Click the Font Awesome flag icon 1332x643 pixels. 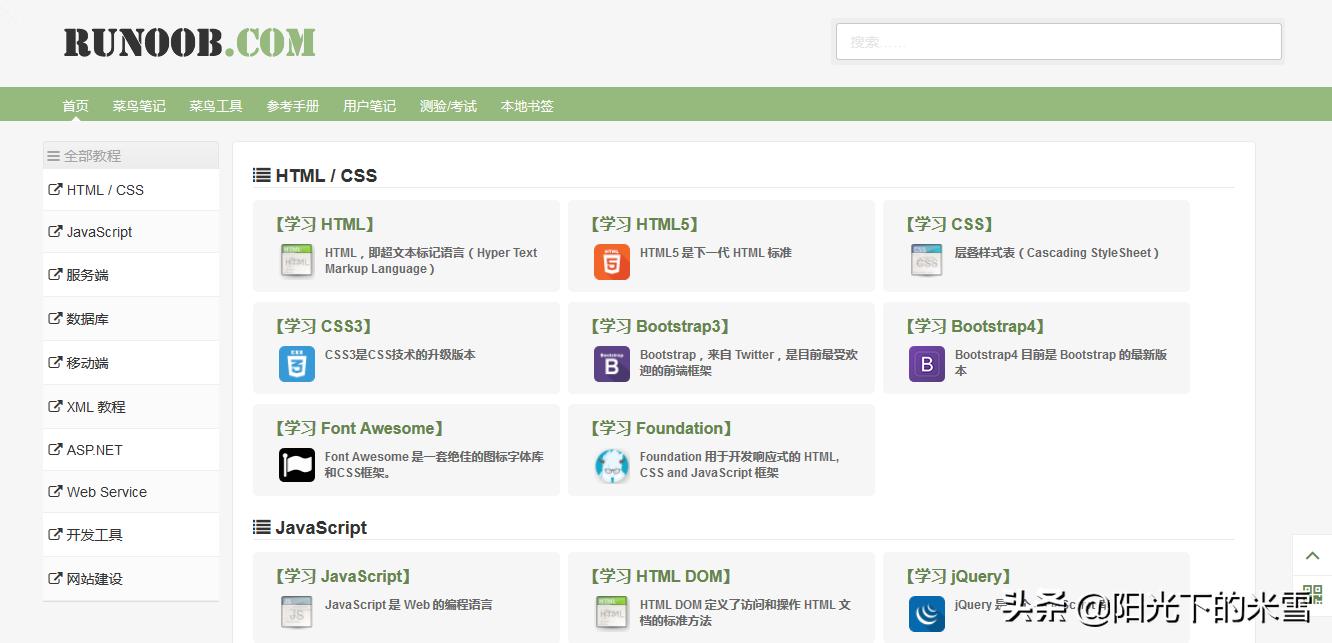point(296,465)
